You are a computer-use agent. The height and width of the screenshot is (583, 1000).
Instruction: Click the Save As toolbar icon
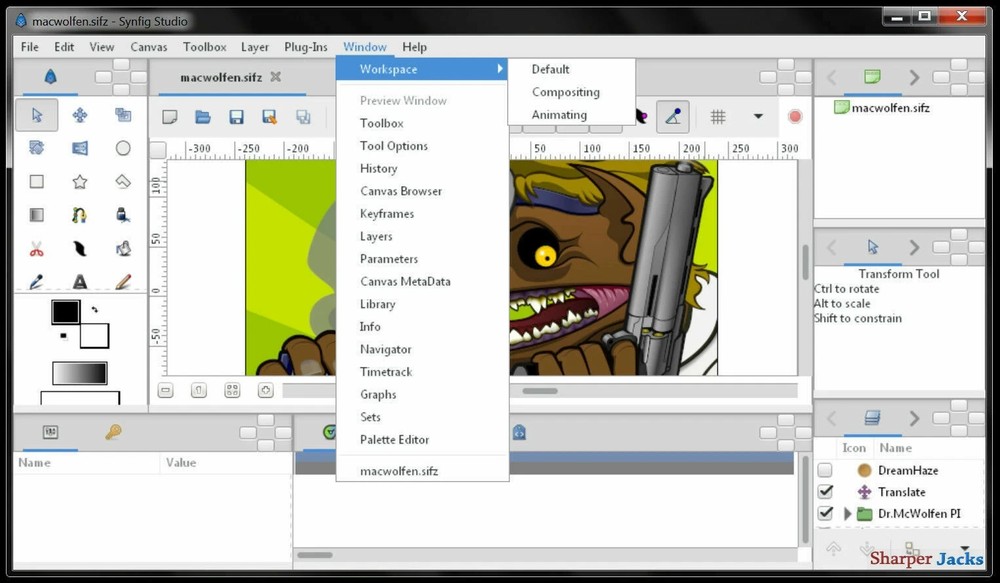tap(269, 117)
